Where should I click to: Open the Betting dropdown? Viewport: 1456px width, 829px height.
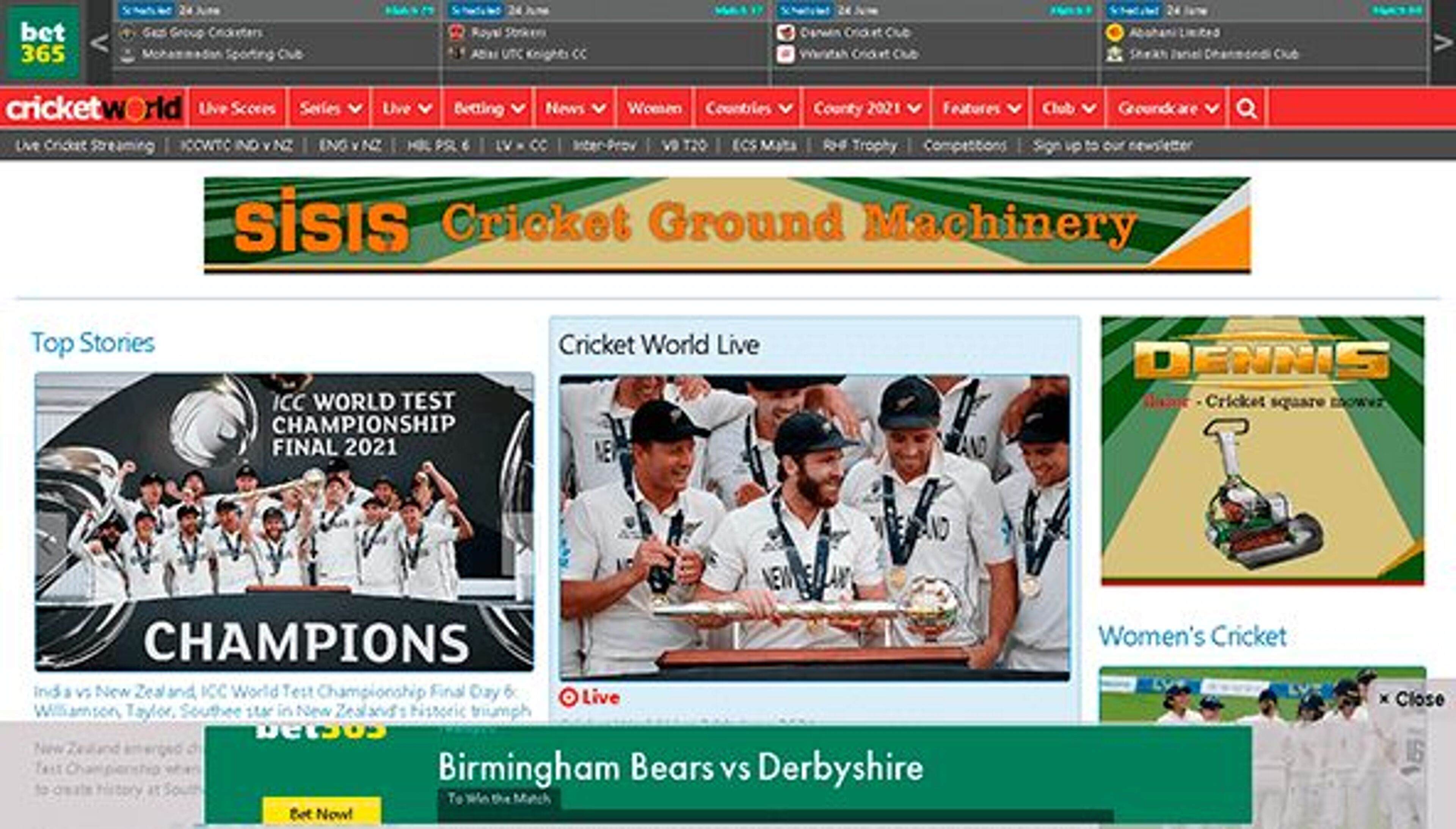(x=487, y=108)
